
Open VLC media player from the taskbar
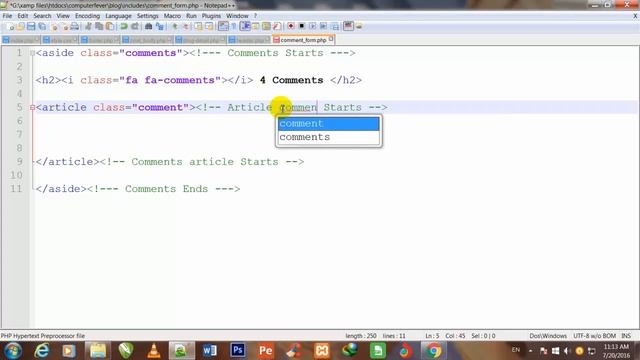(x=154, y=351)
